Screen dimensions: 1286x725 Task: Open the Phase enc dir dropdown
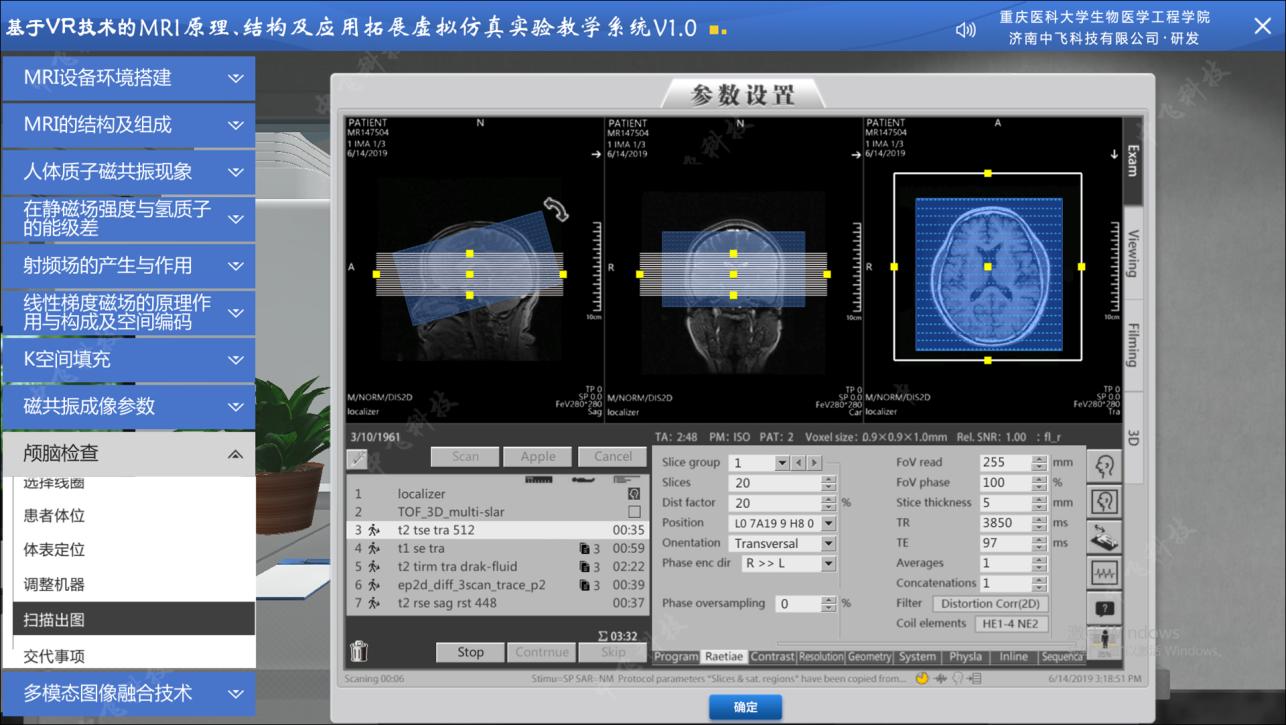(x=828, y=564)
